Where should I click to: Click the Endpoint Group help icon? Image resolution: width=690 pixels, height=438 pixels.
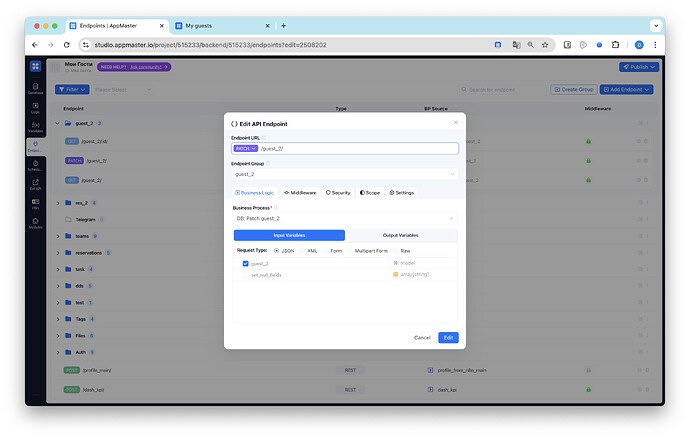click(268, 164)
